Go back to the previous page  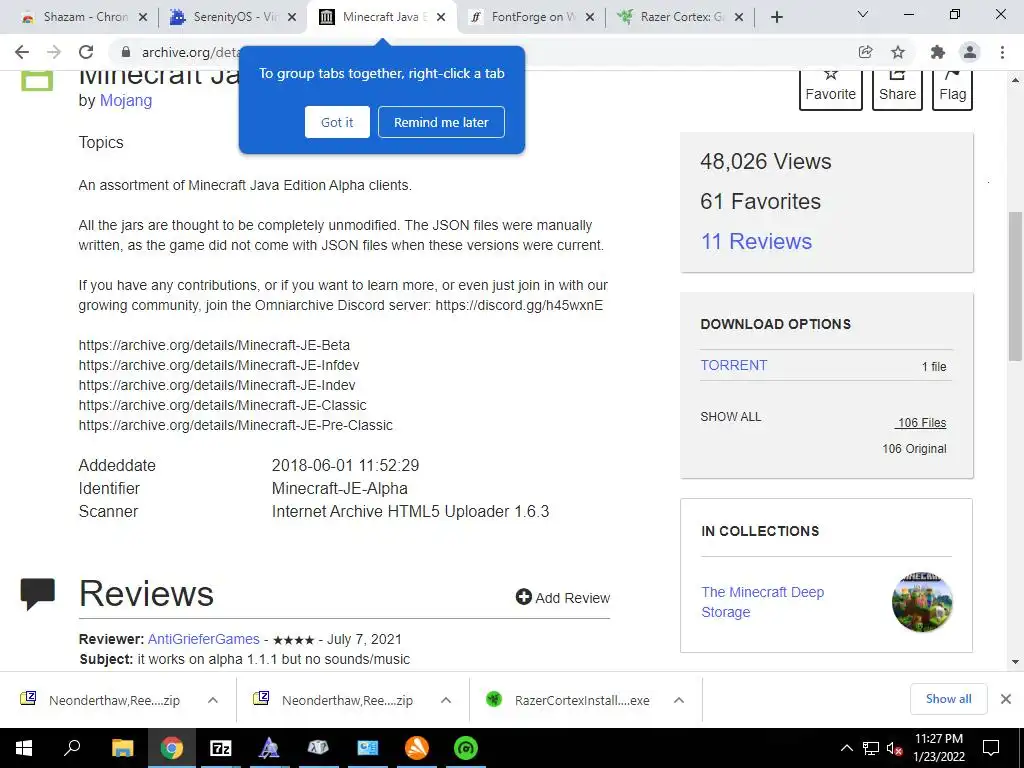coord(22,52)
